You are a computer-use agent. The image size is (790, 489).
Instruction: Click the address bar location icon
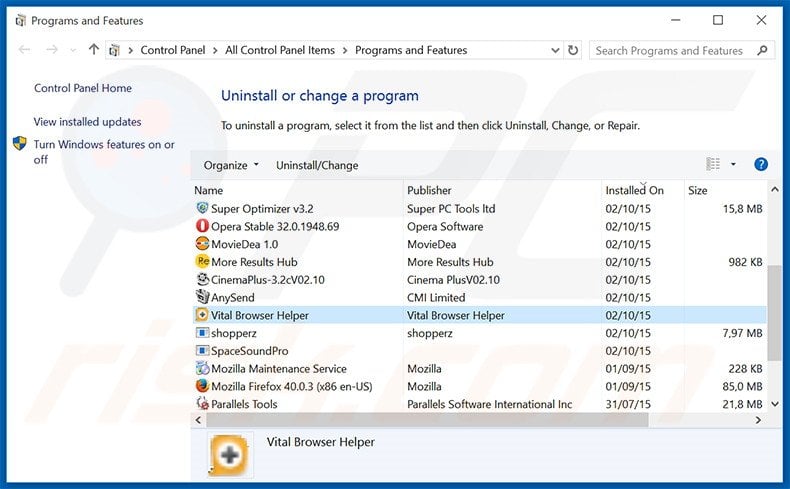[x=115, y=50]
